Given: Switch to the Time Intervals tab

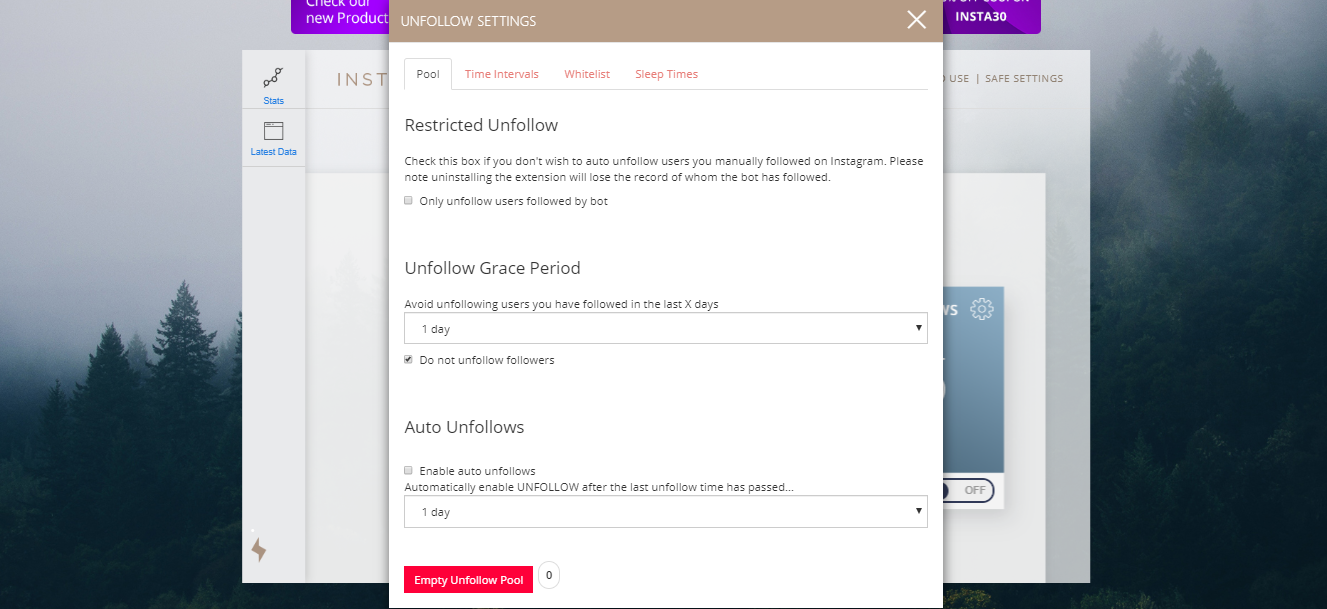Looking at the screenshot, I should [x=502, y=73].
